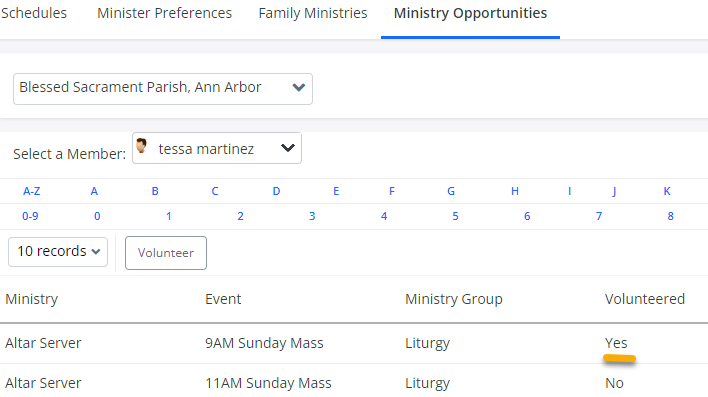Sort by the Ministry column header

(32, 299)
